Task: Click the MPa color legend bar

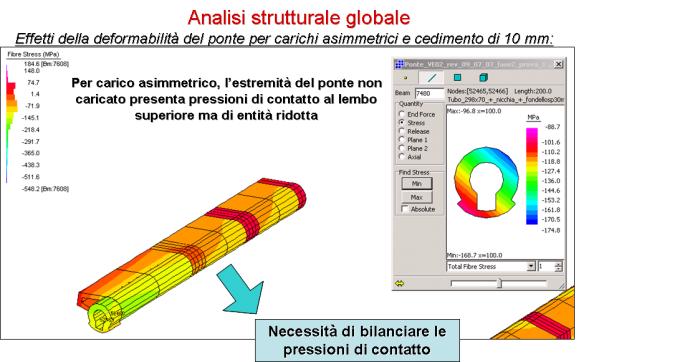Action: tap(532, 176)
